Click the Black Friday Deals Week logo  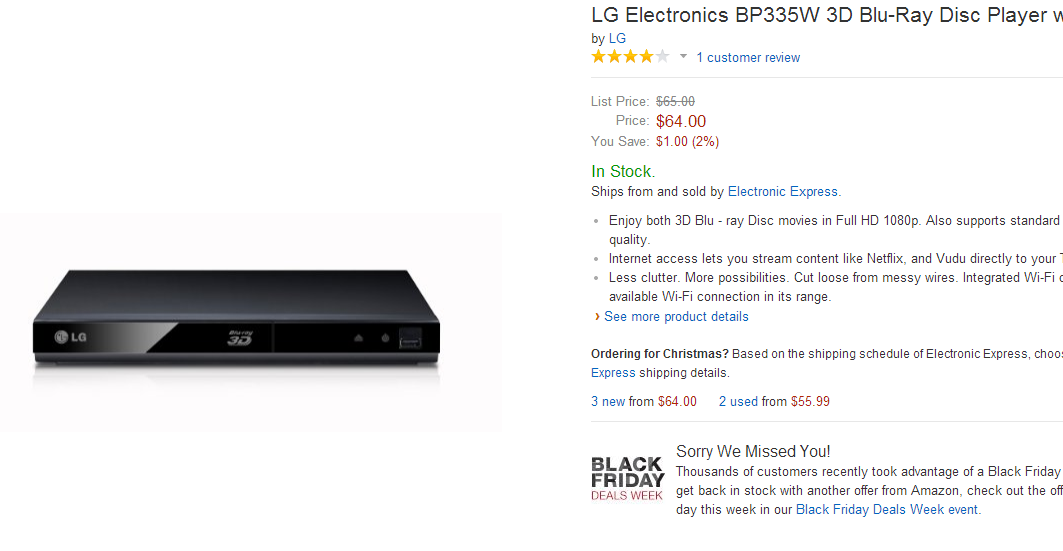[627, 477]
